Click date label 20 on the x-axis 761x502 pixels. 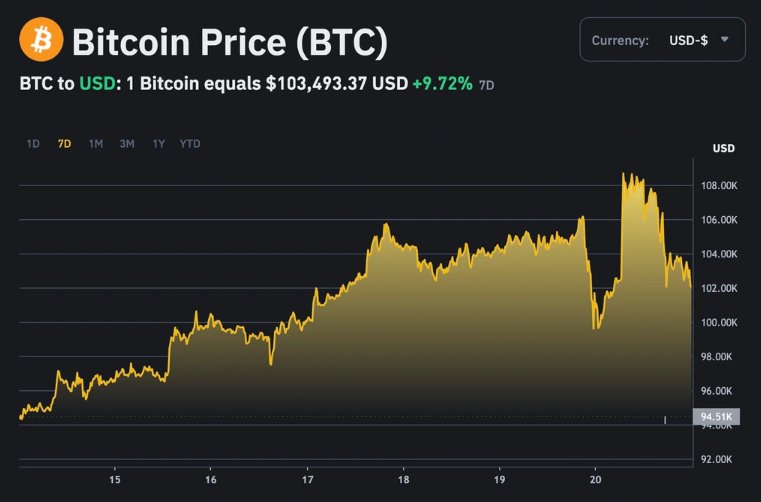click(595, 480)
